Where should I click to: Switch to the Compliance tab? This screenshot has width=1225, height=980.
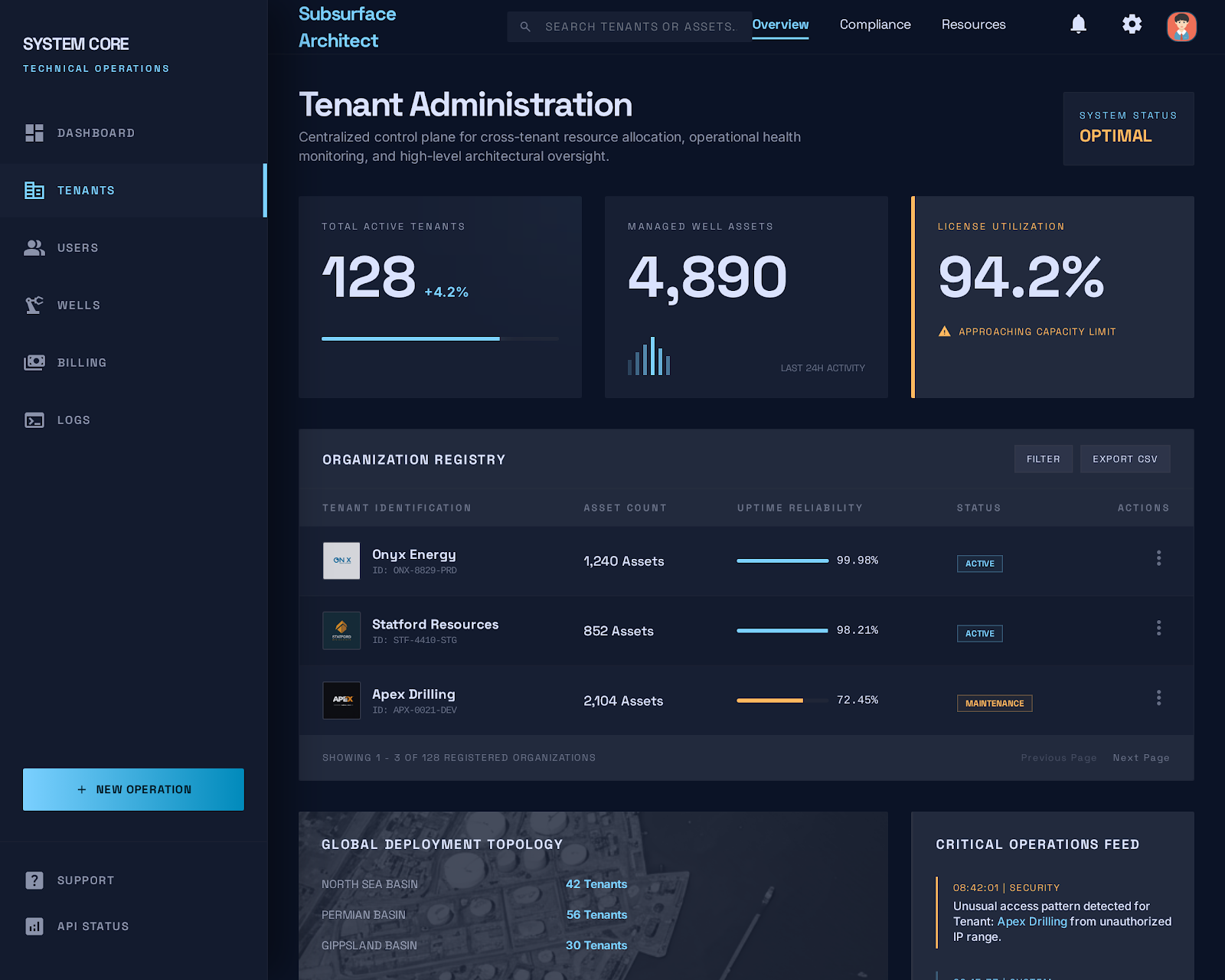[x=874, y=24]
